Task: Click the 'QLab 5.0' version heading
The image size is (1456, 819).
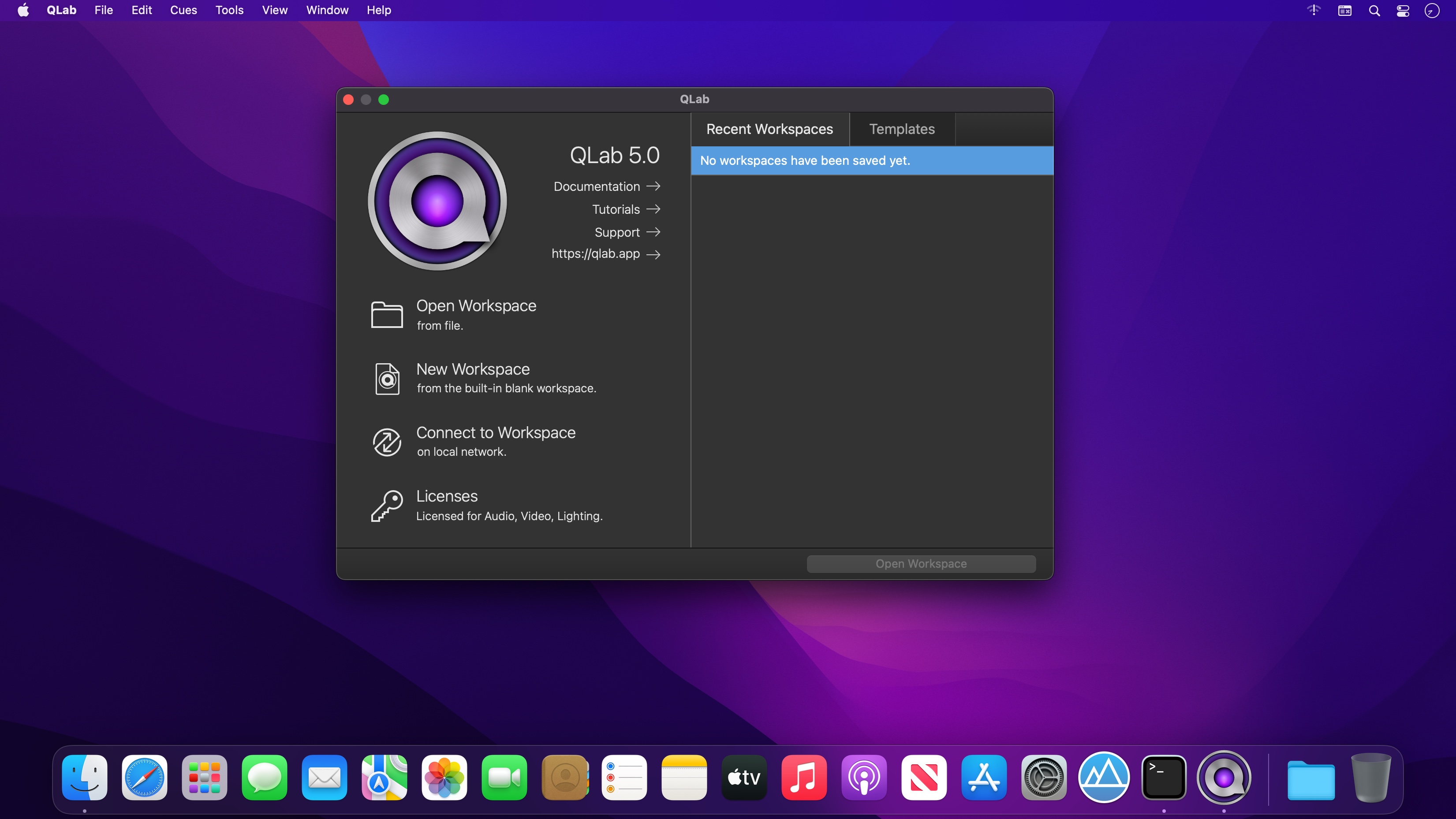Action: pos(614,156)
